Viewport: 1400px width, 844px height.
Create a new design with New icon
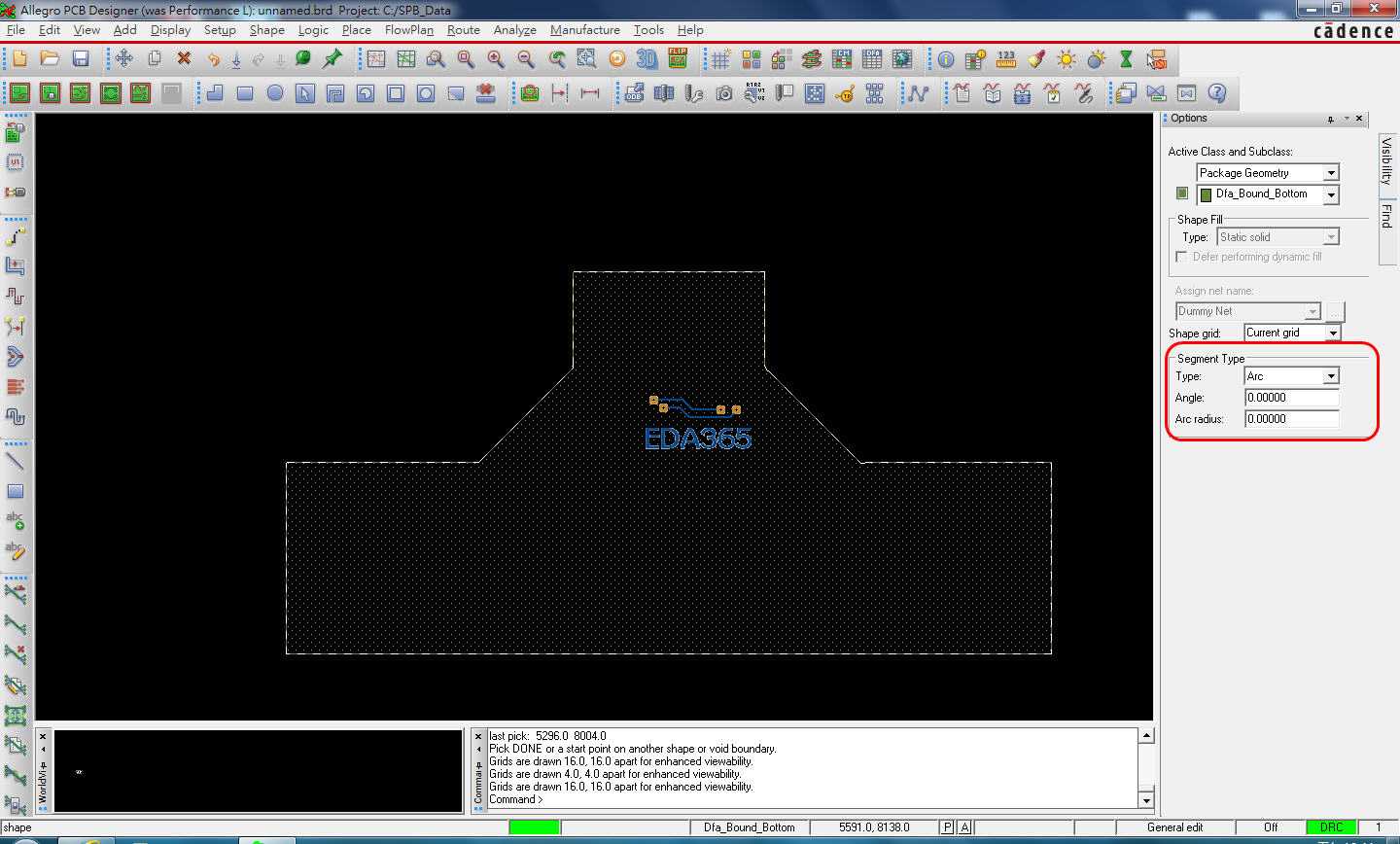click(x=19, y=59)
